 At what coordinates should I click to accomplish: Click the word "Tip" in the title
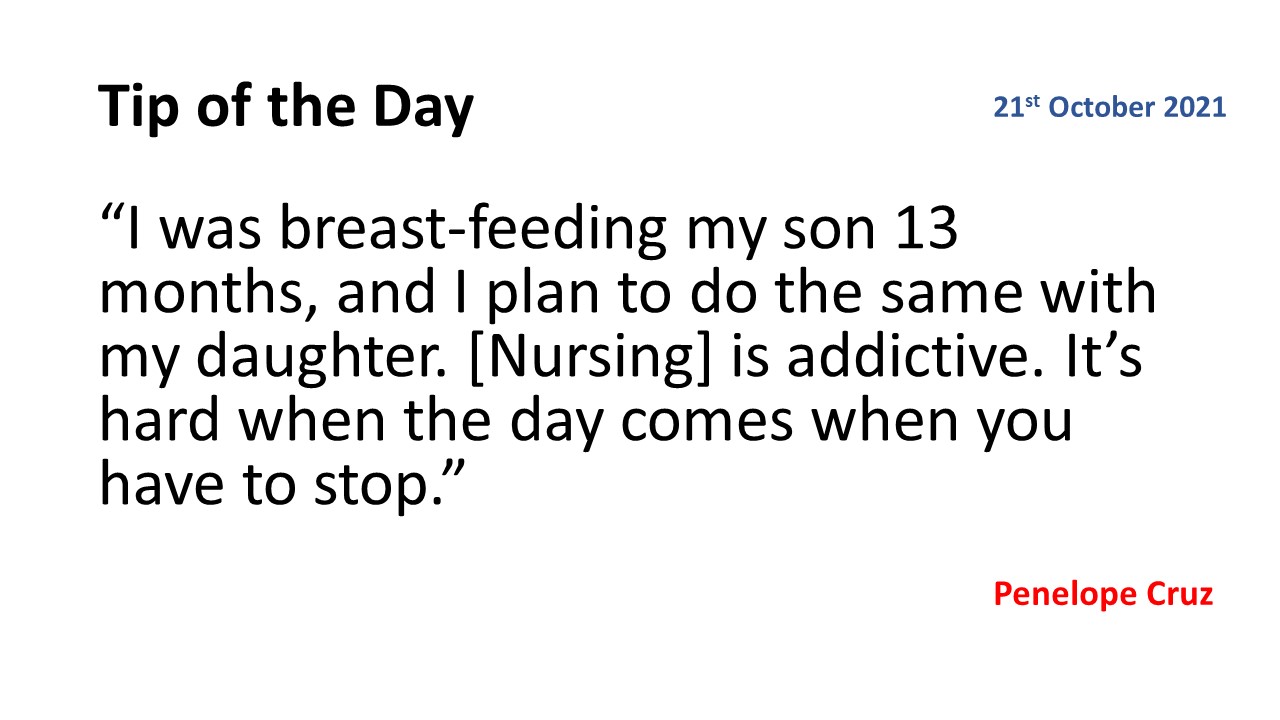tap(134, 110)
